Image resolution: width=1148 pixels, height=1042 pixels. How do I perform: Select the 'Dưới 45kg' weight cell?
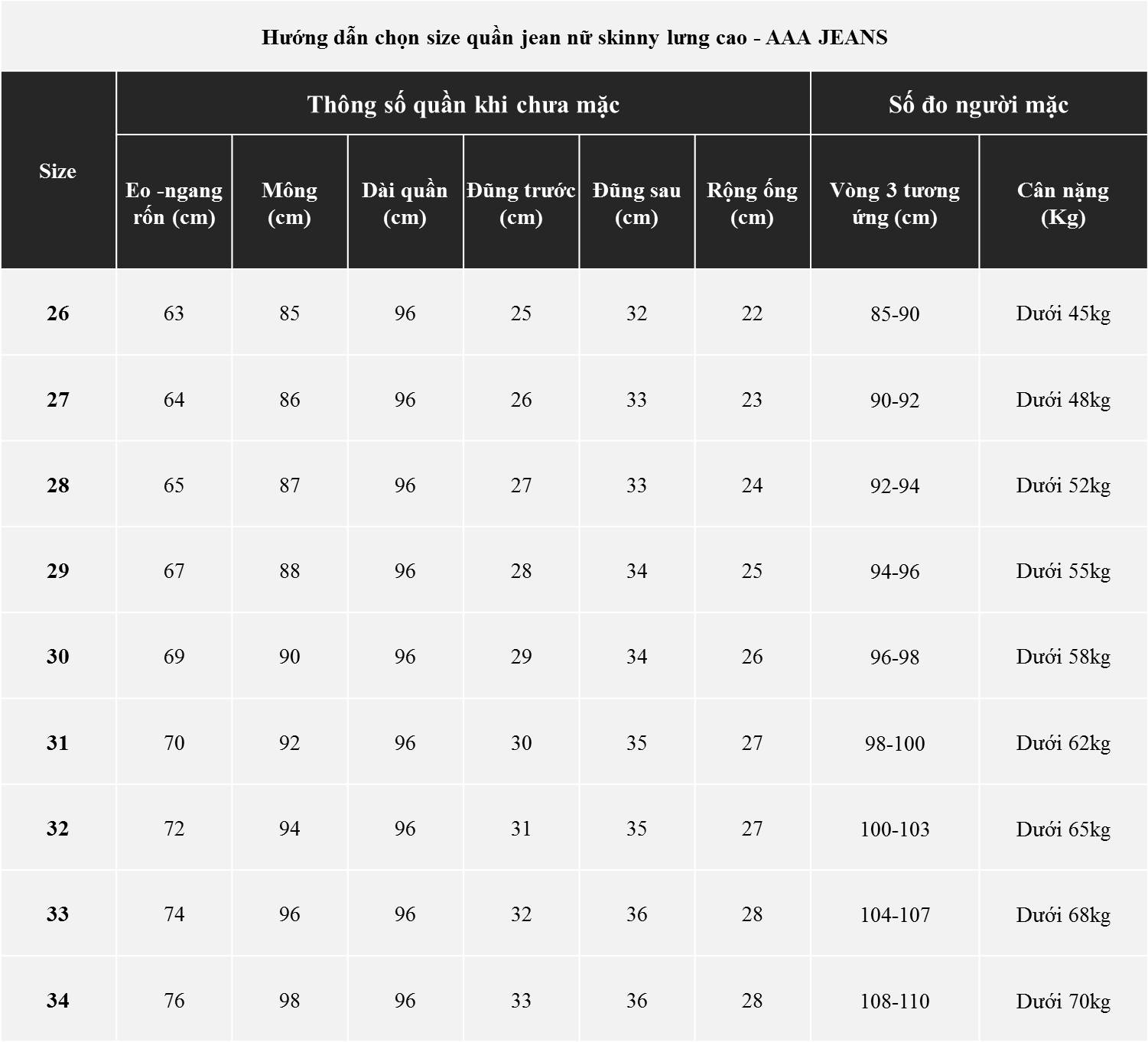tap(1063, 313)
